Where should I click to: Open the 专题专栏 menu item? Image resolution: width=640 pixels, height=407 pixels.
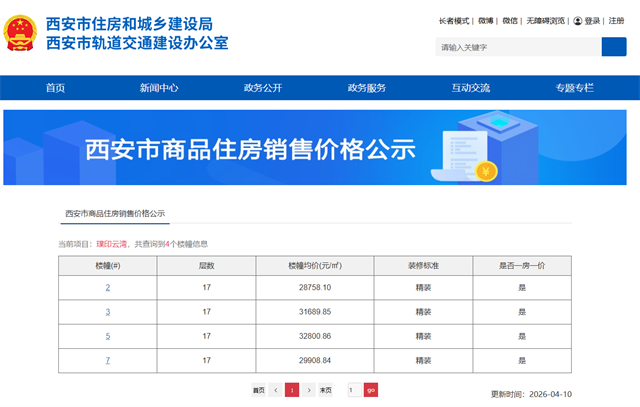tap(575, 88)
